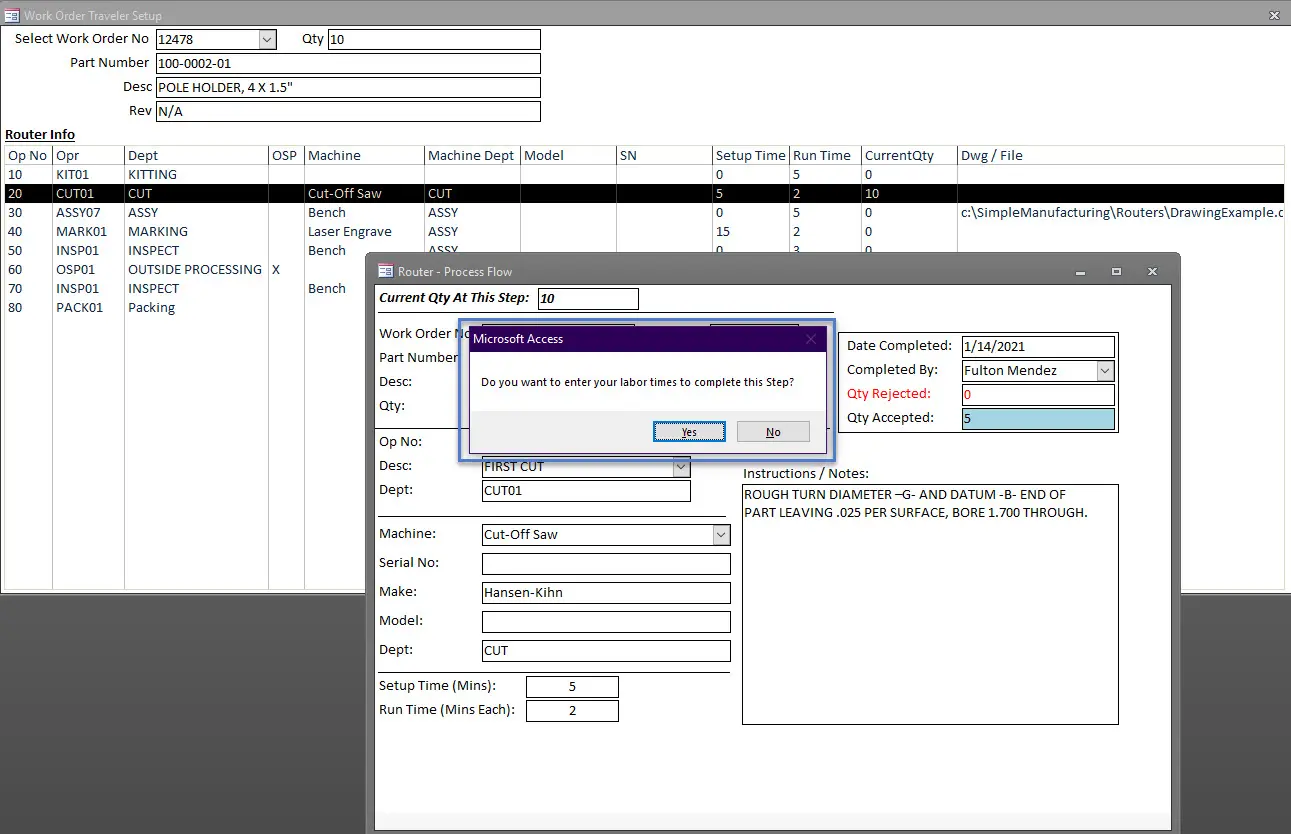Image resolution: width=1291 pixels, height=834 pixels.
Task: Click the Work Order Traveler Setup window icon
Action: click(x=12, y=15)
